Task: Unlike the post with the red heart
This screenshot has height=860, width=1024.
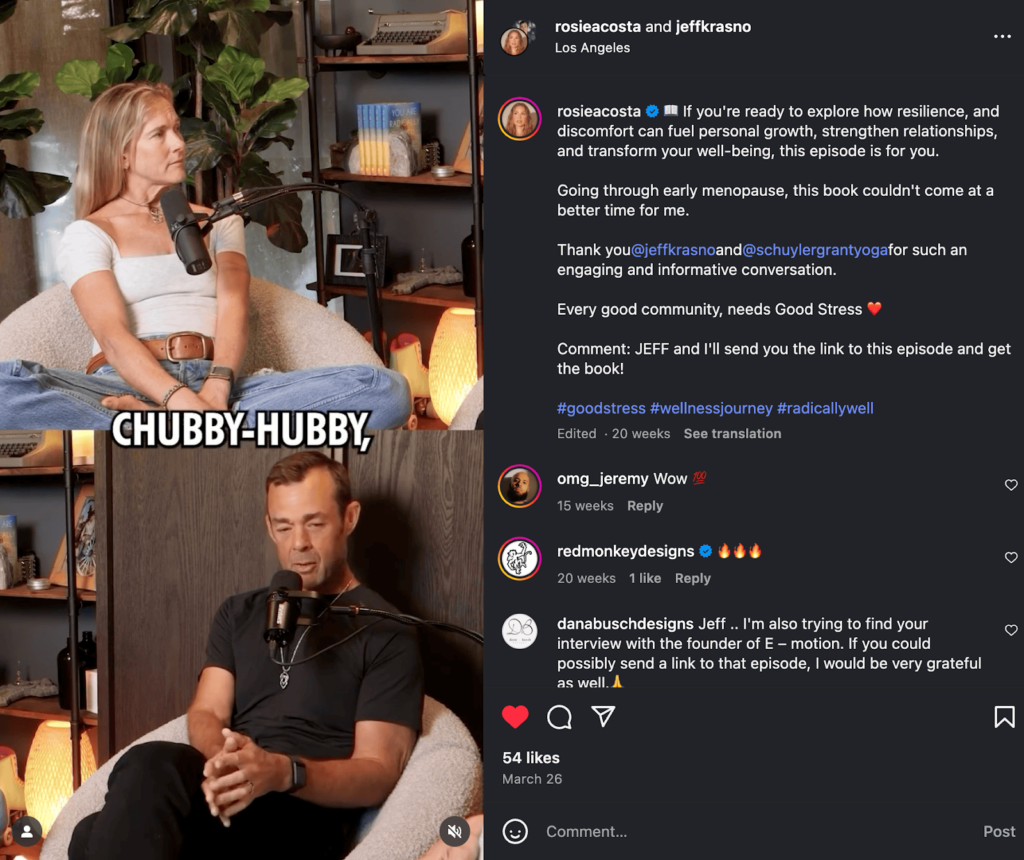Action: 515,717
